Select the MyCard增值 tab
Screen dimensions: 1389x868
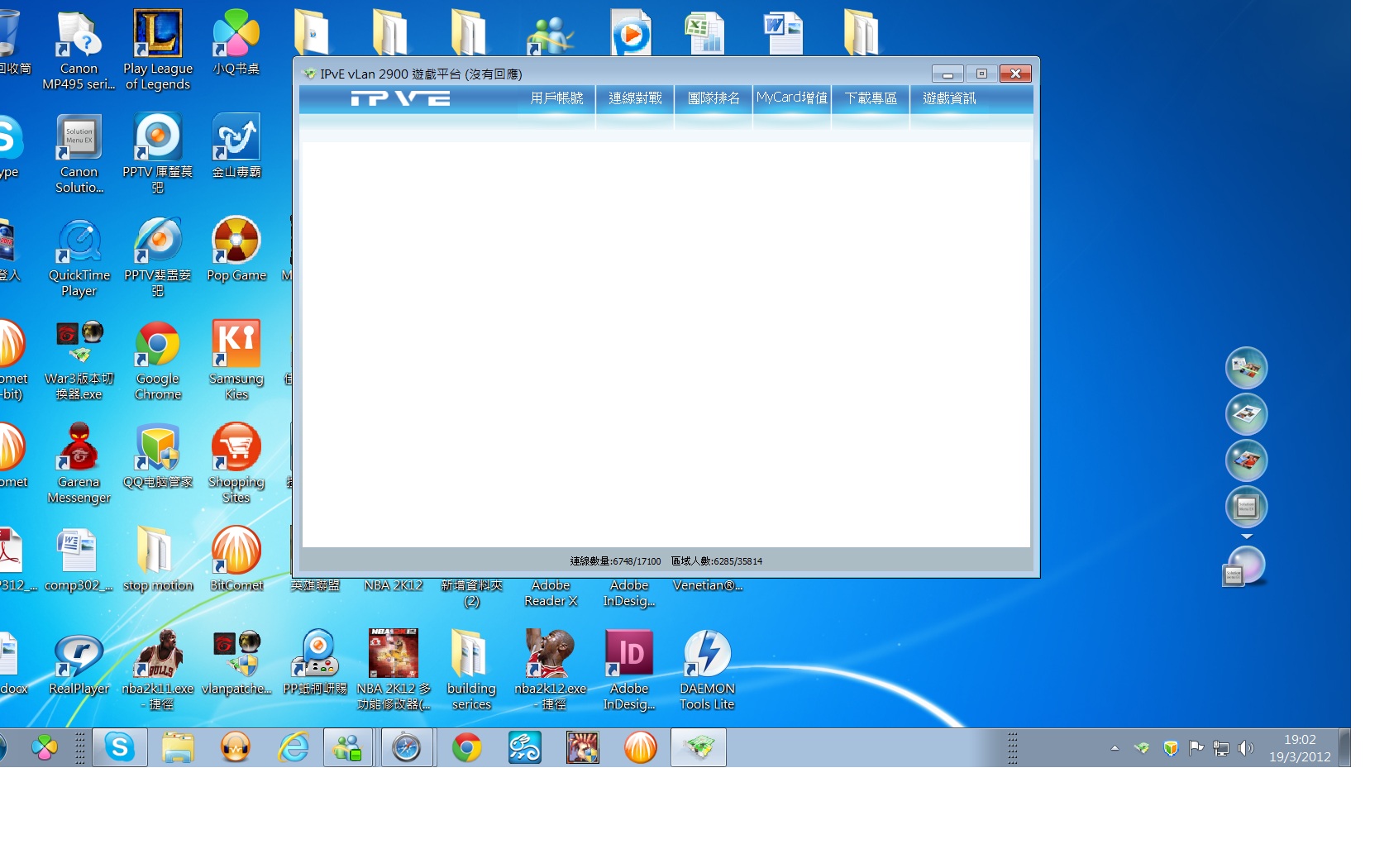(x=791, y=98)
